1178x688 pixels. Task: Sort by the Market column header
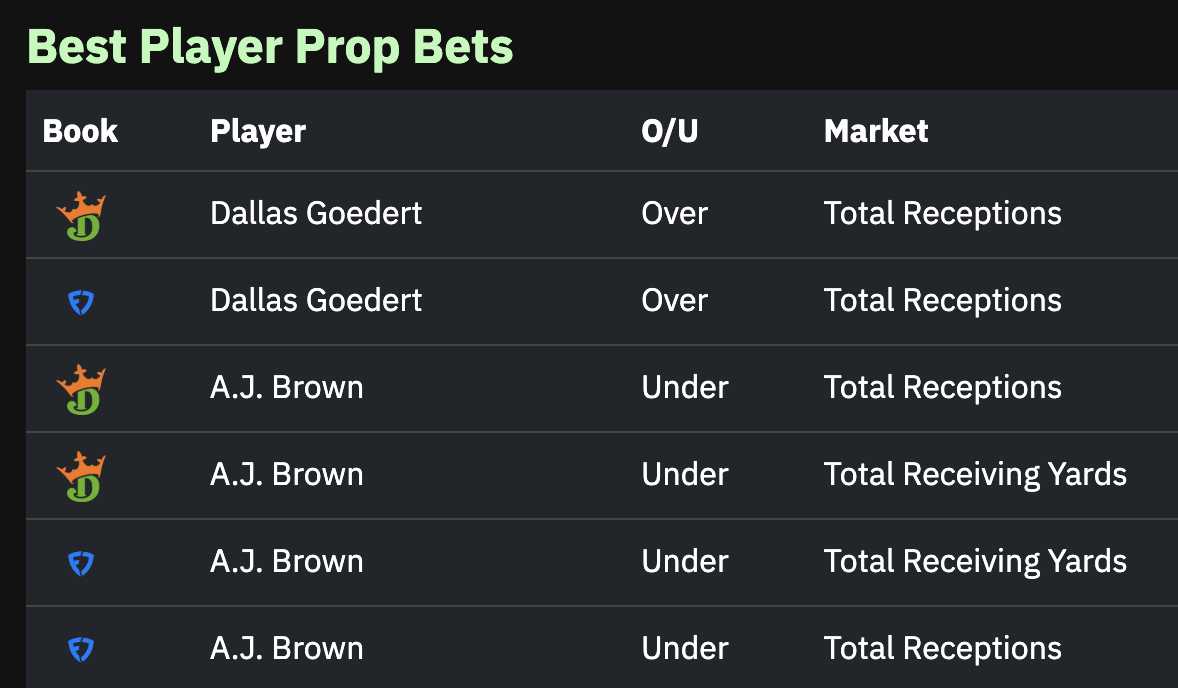(x=876, y=131)
